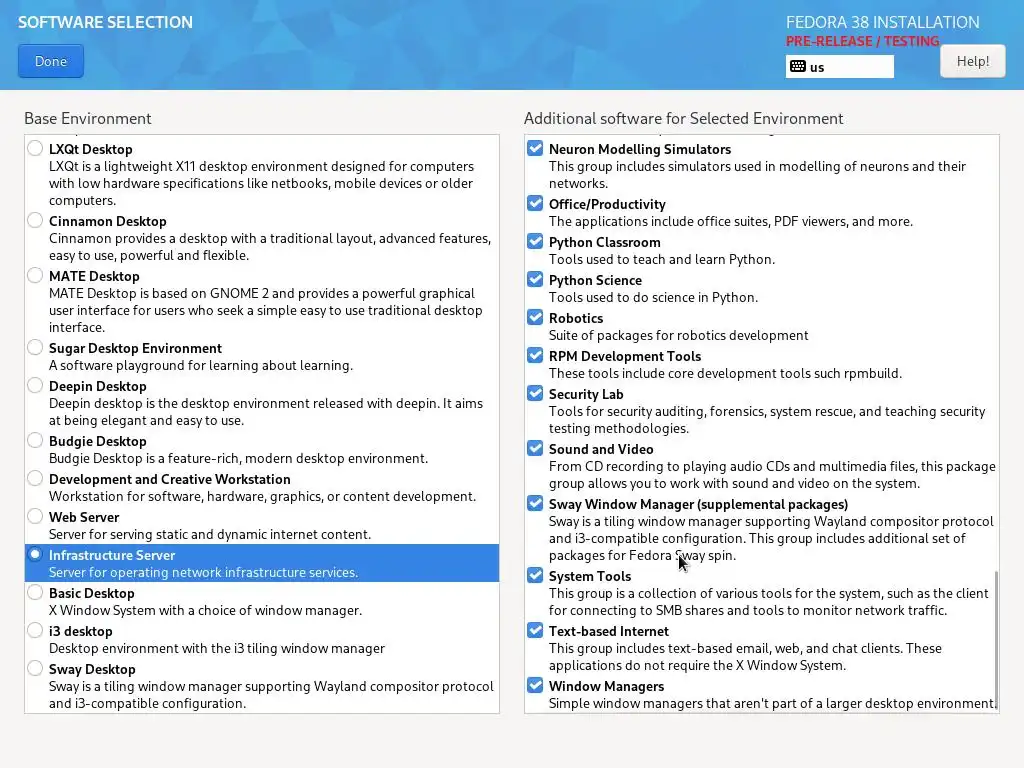Uncheck Python Classroom checkbox
The image size is (1024, 768).
tap(535, 241)
